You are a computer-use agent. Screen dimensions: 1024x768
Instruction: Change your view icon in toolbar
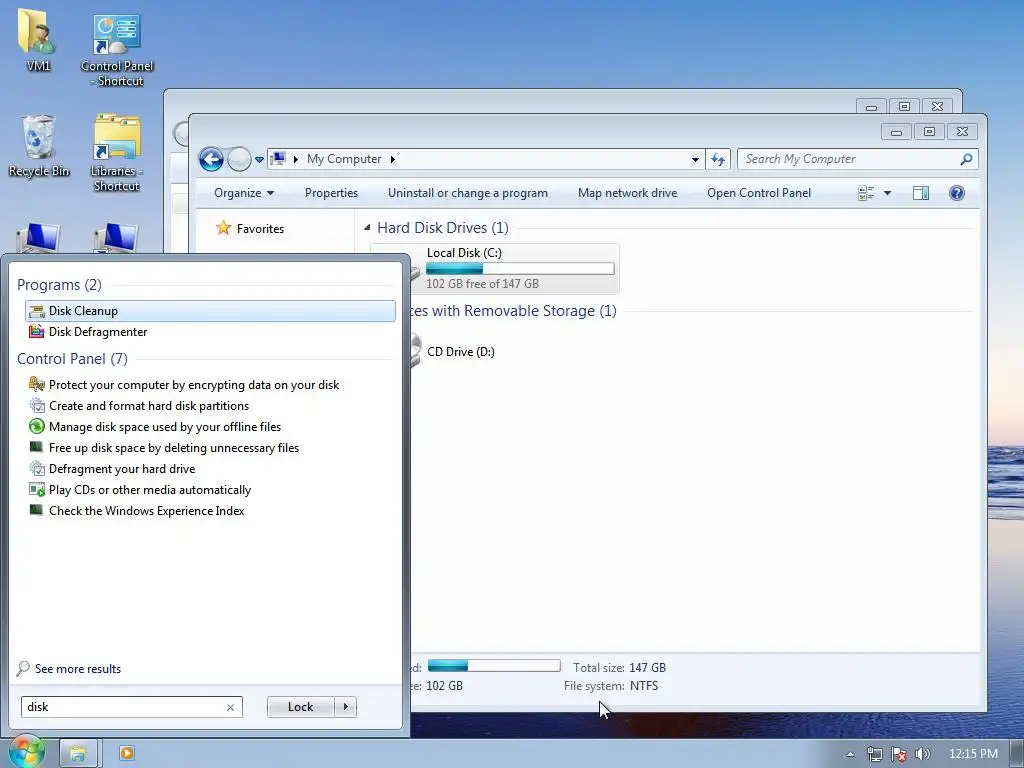coord(866,193)
